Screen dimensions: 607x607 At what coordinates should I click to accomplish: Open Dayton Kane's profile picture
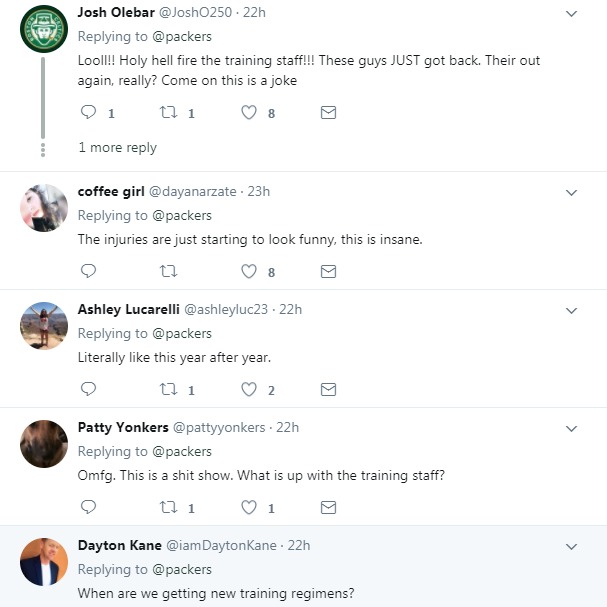(43, 562)
